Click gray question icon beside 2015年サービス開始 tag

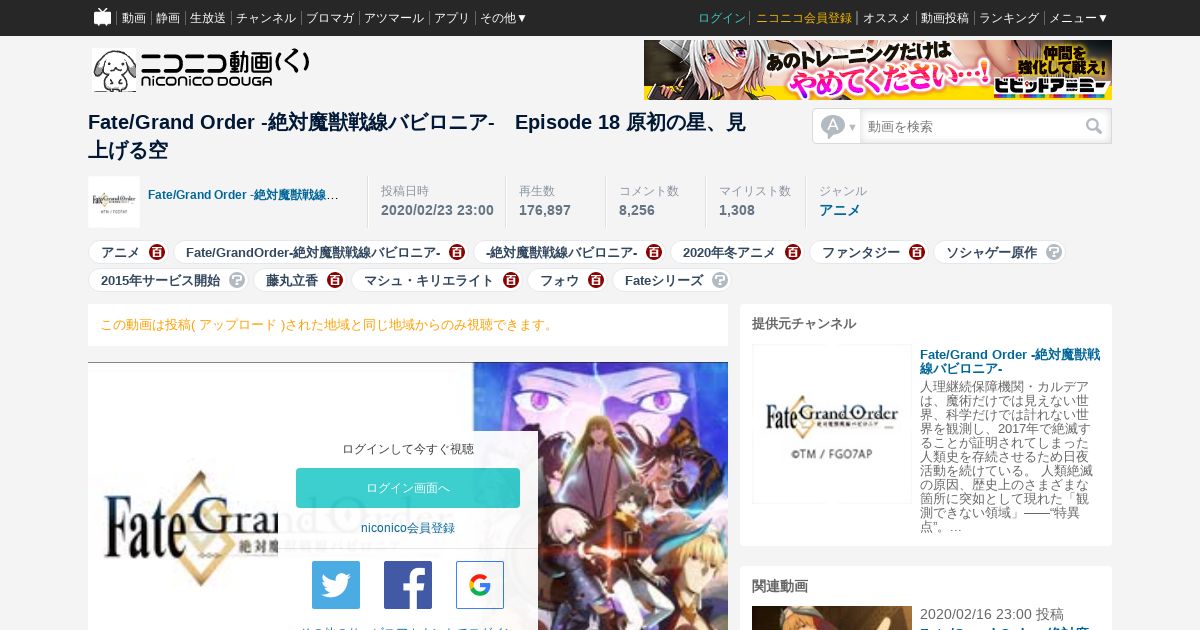point(237,280)
